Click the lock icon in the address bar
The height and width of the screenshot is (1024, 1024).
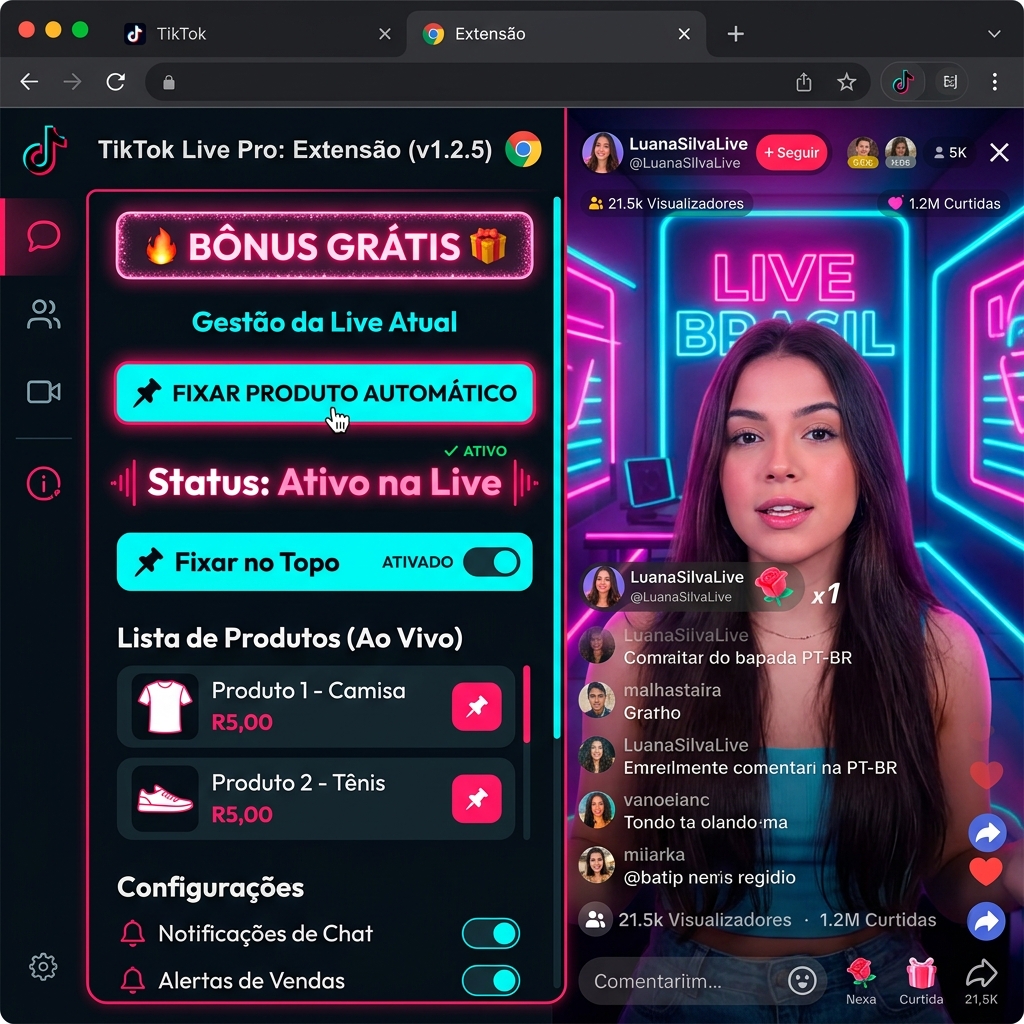tap(168, 82)
